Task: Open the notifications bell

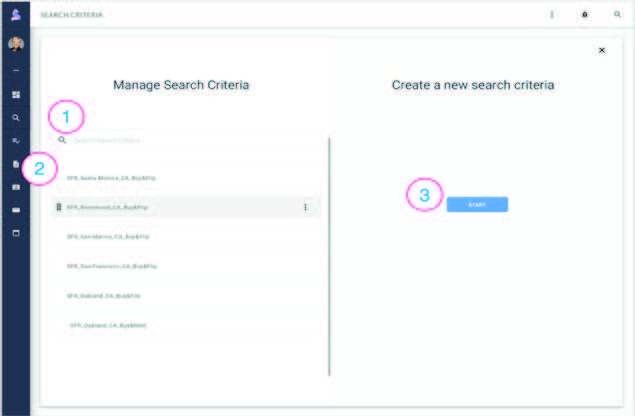Action: click(584, 15)
